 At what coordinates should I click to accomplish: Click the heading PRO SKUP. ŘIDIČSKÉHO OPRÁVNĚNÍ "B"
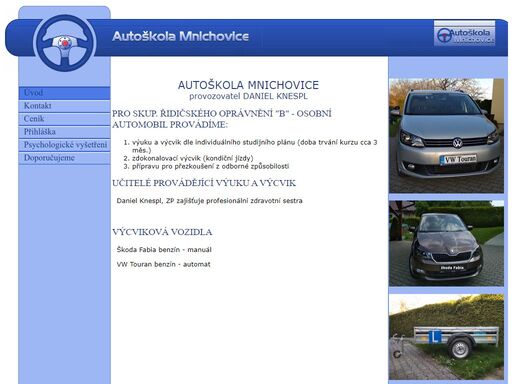(x=222, y=119)
